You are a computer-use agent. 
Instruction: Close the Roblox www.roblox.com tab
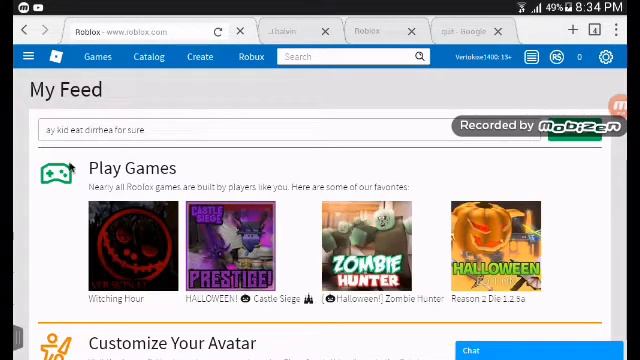tap(240, 31)
